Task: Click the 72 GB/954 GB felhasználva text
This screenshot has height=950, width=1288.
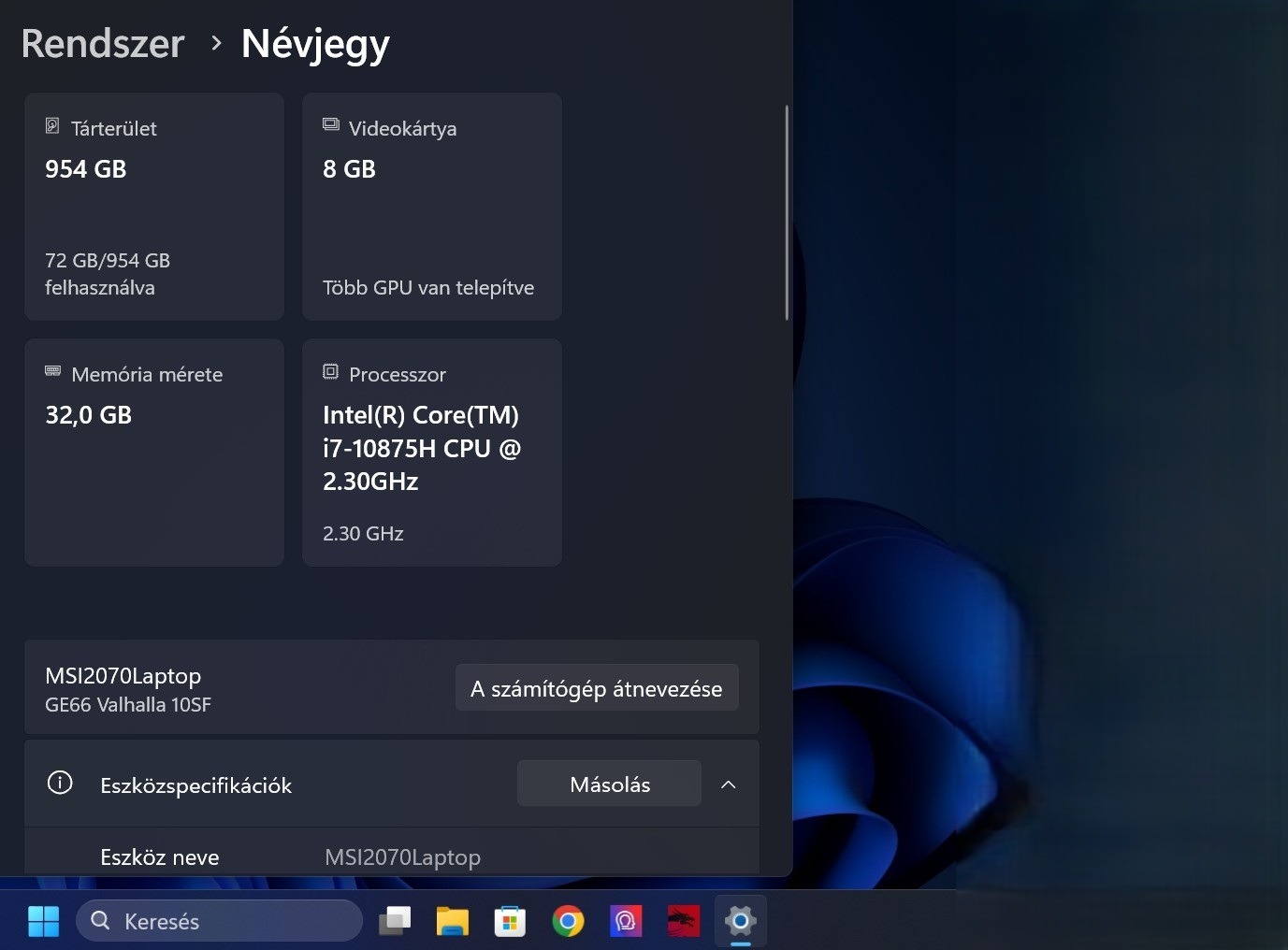Action: click(x=108, y=274)
